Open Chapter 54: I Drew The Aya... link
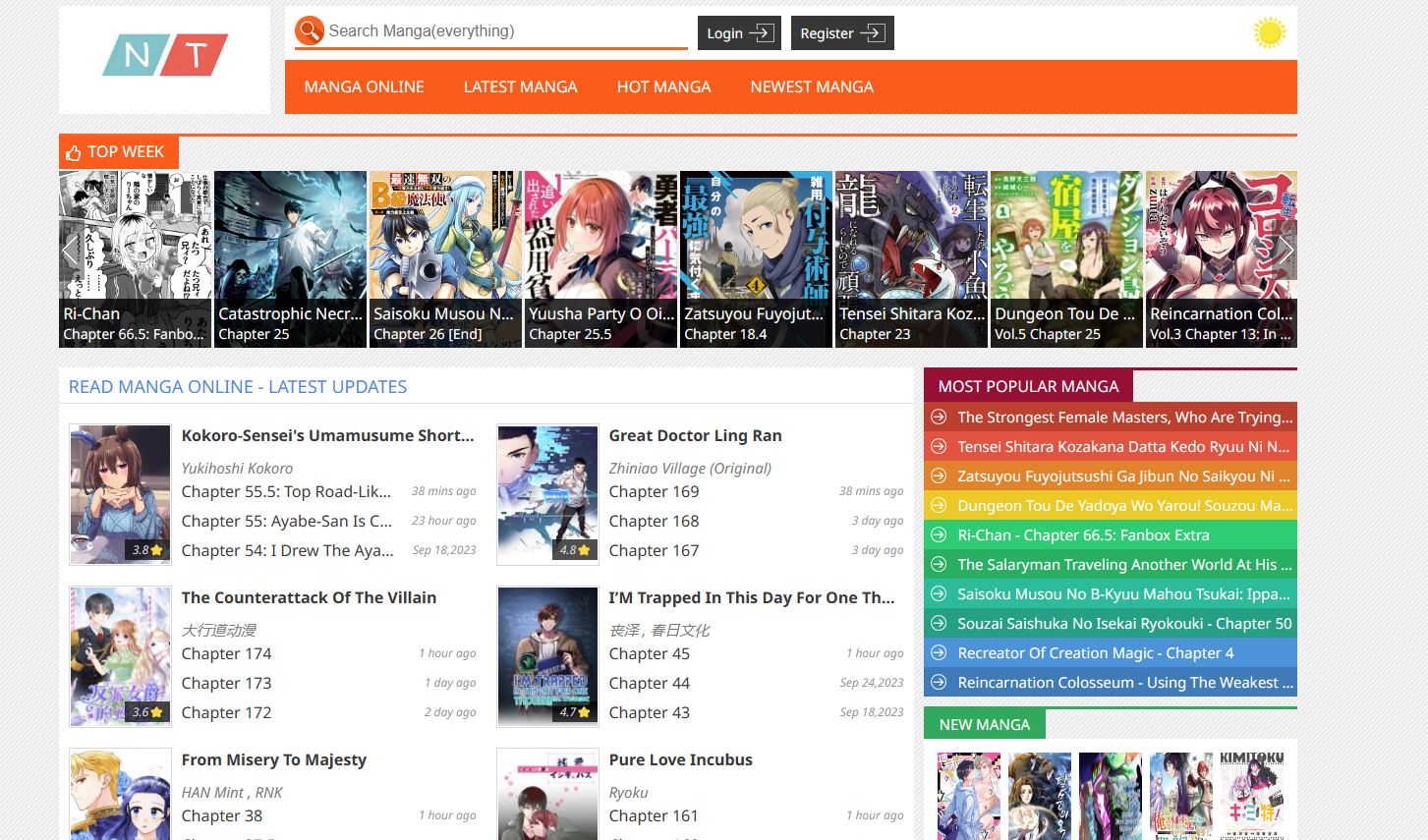The width and height of the screenshot is (1428, 840). click(287, 550)
